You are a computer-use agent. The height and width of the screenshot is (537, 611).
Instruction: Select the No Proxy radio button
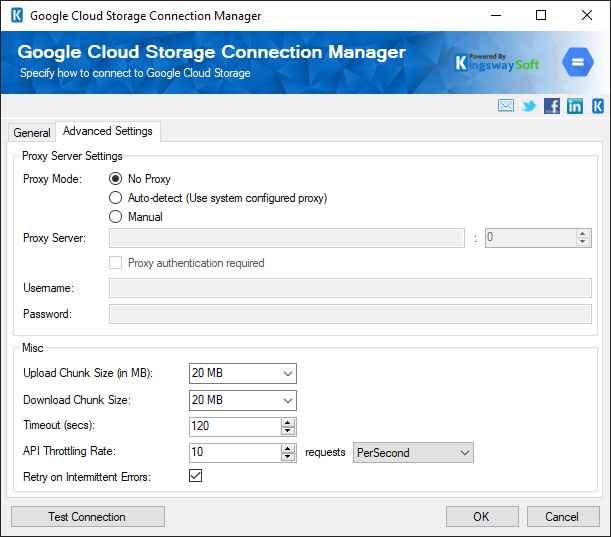[115, 179]
